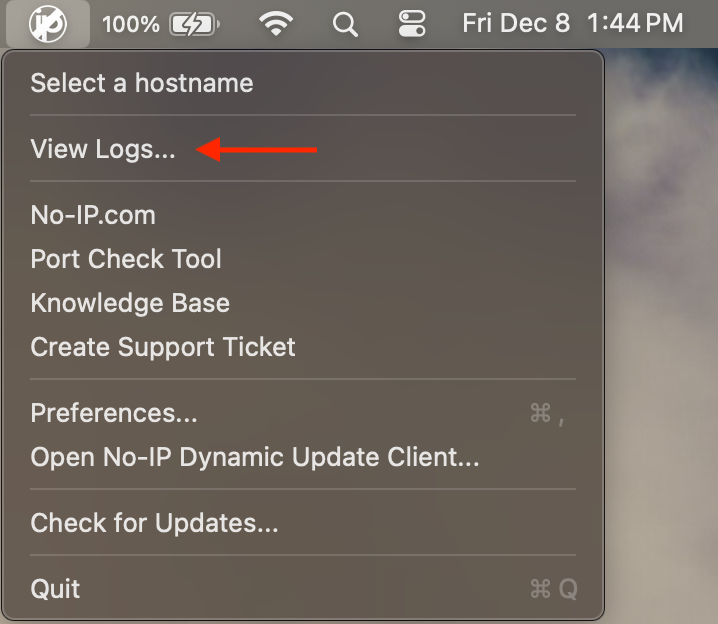Open Spotlight search magnifier icon

point(345,24)
